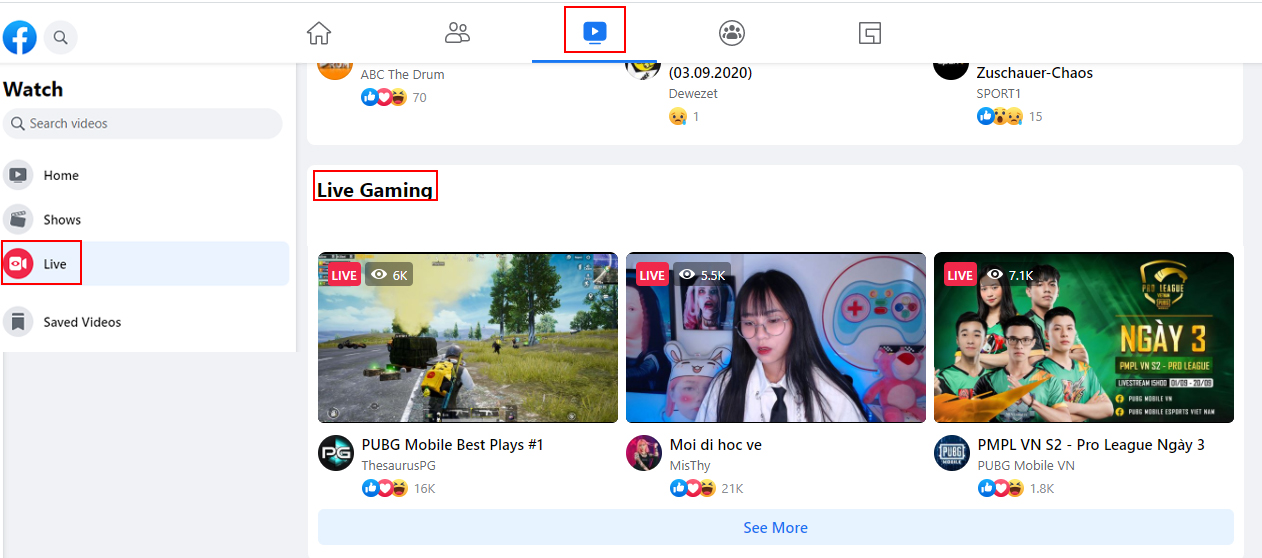
Task: Click reaction icons showing 1.8K
Action: coord(1001,488)
